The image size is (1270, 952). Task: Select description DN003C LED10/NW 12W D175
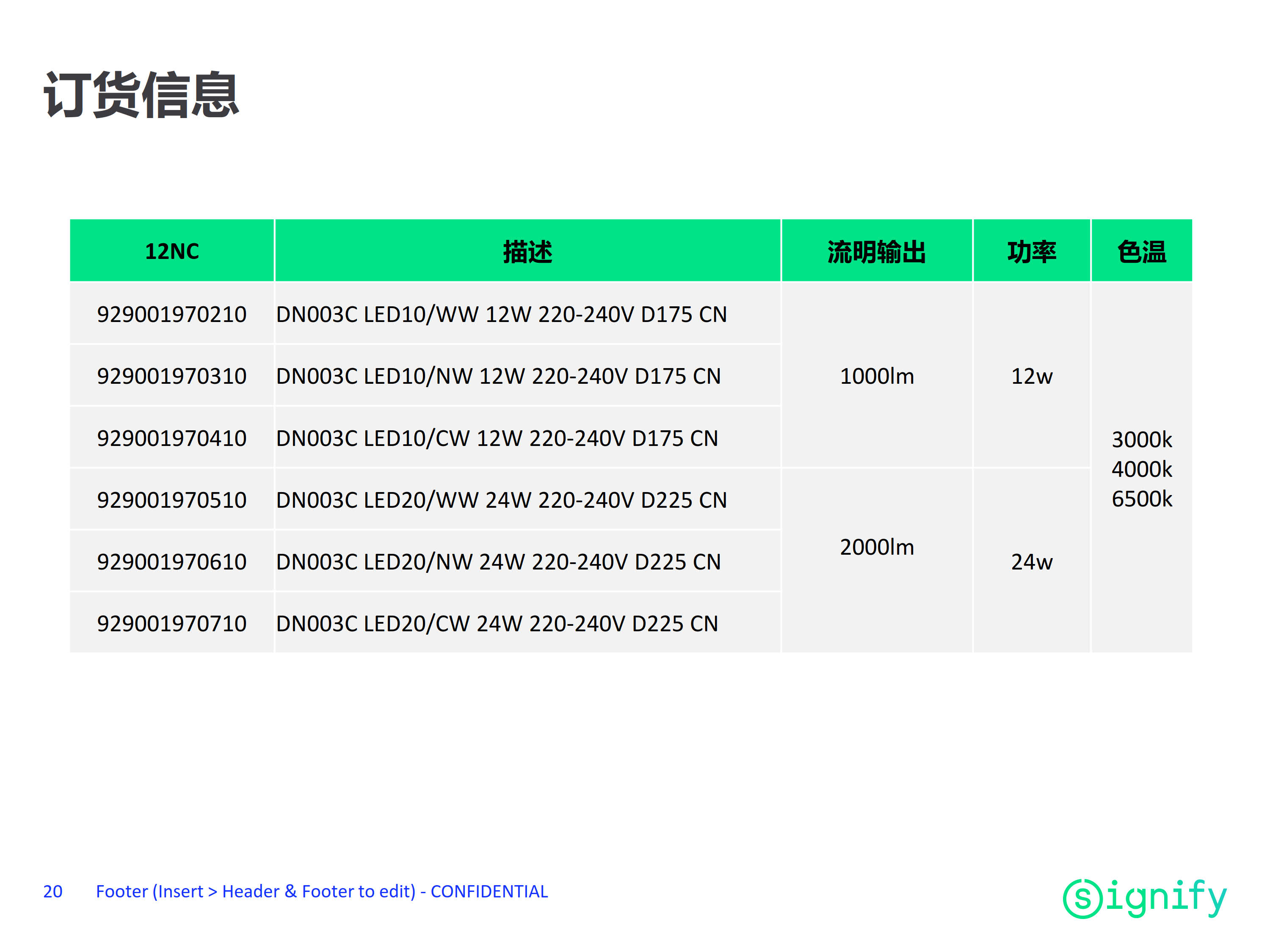pos(527,376)
